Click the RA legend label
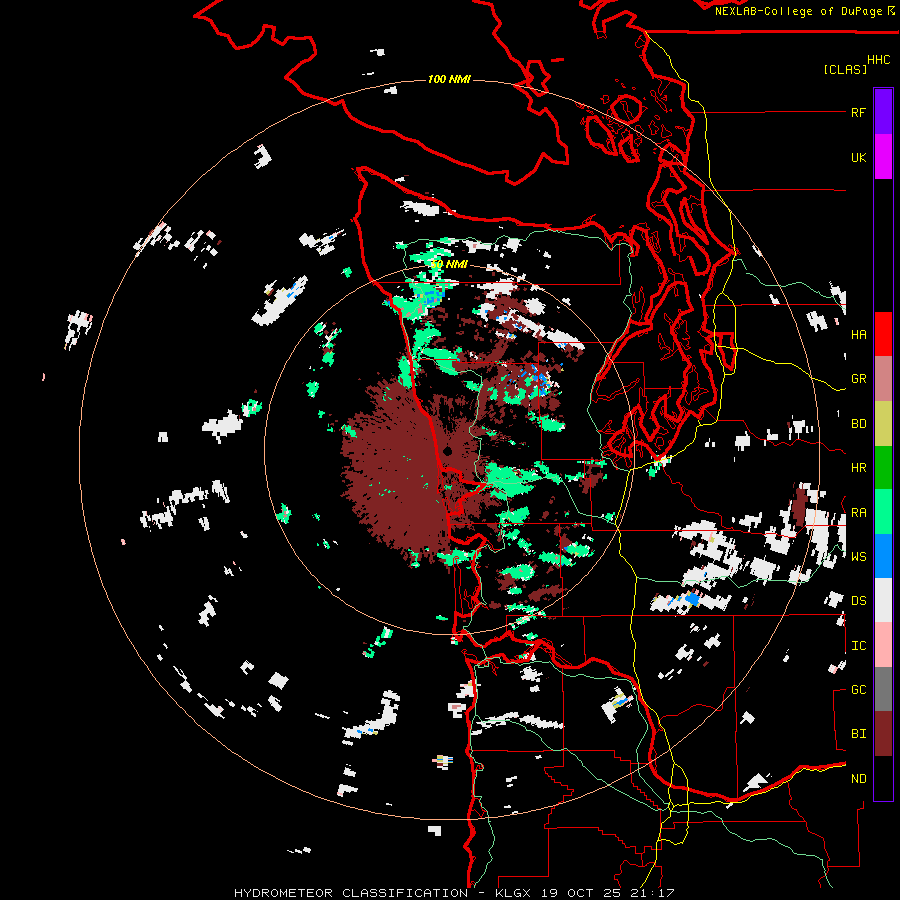The width and height of the screenshot is (900, 900). point(858,513)
